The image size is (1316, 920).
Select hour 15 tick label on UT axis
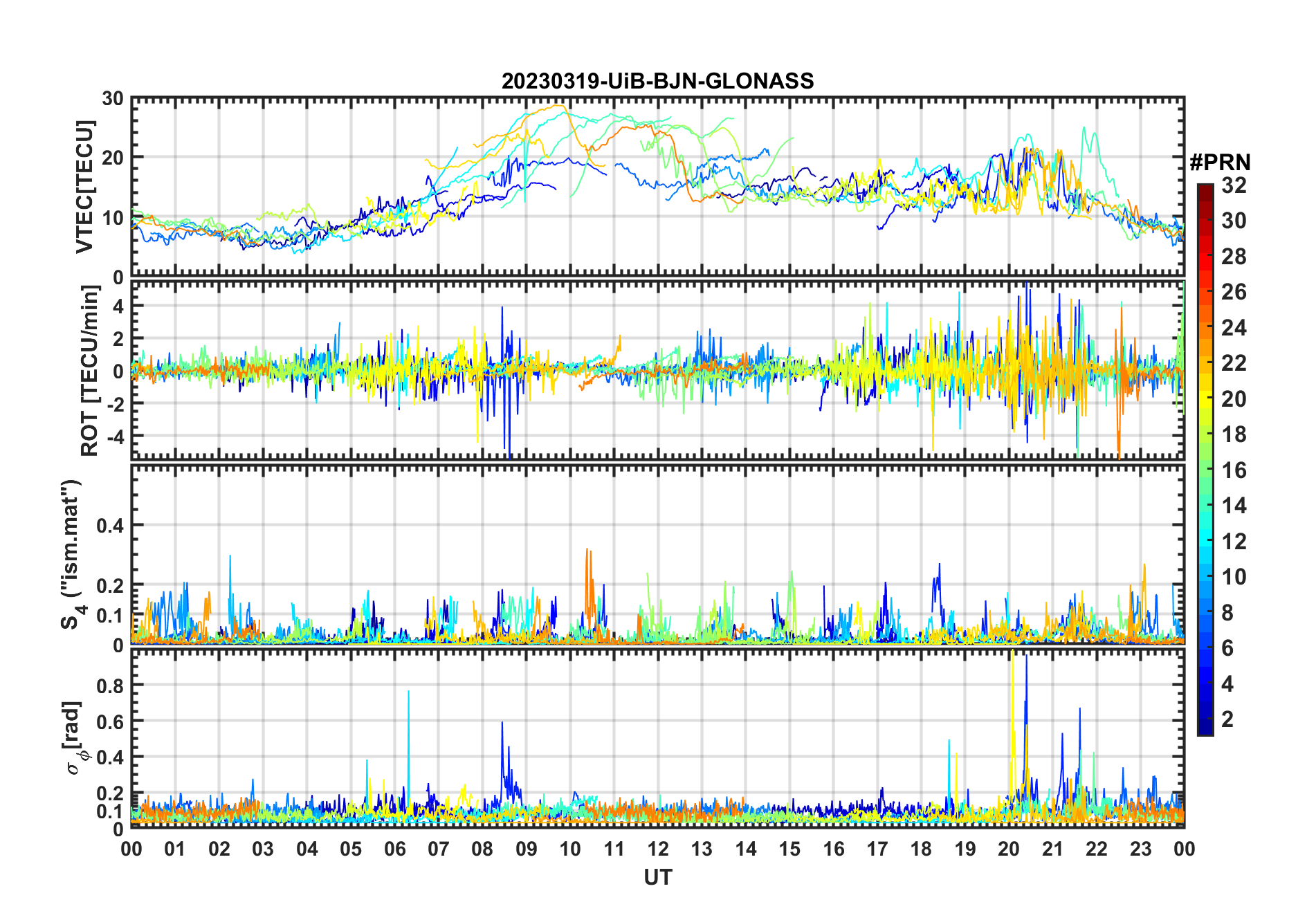(x=789, y=849)
